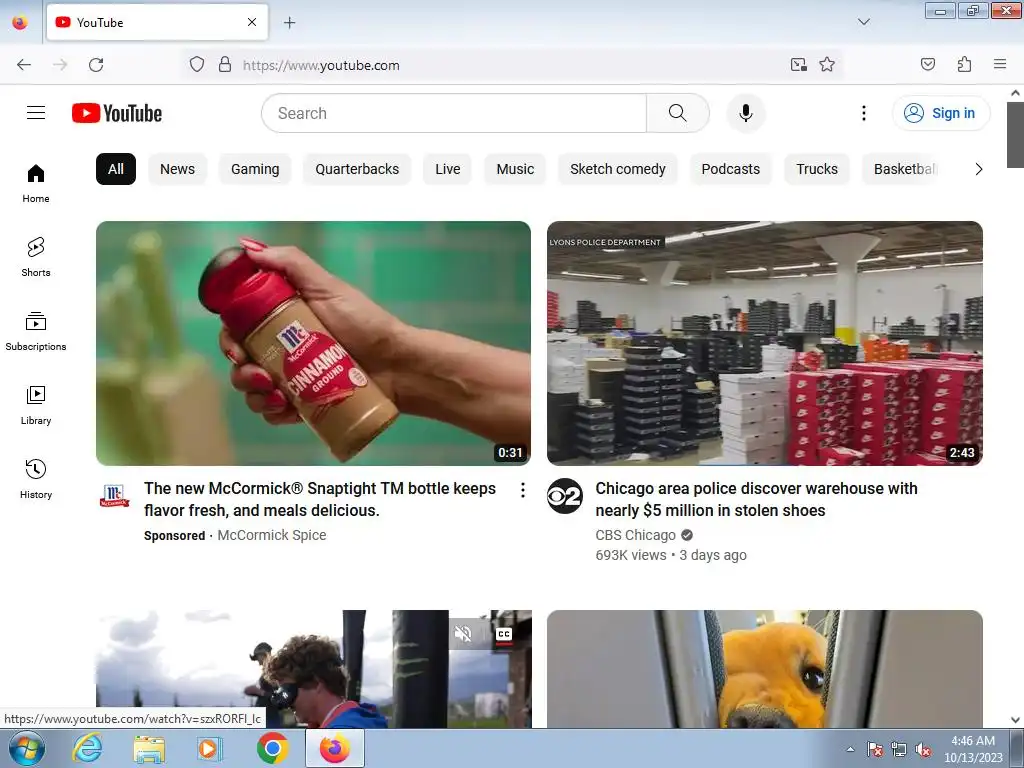Open Library from sidebar

(x=36, y=406)
